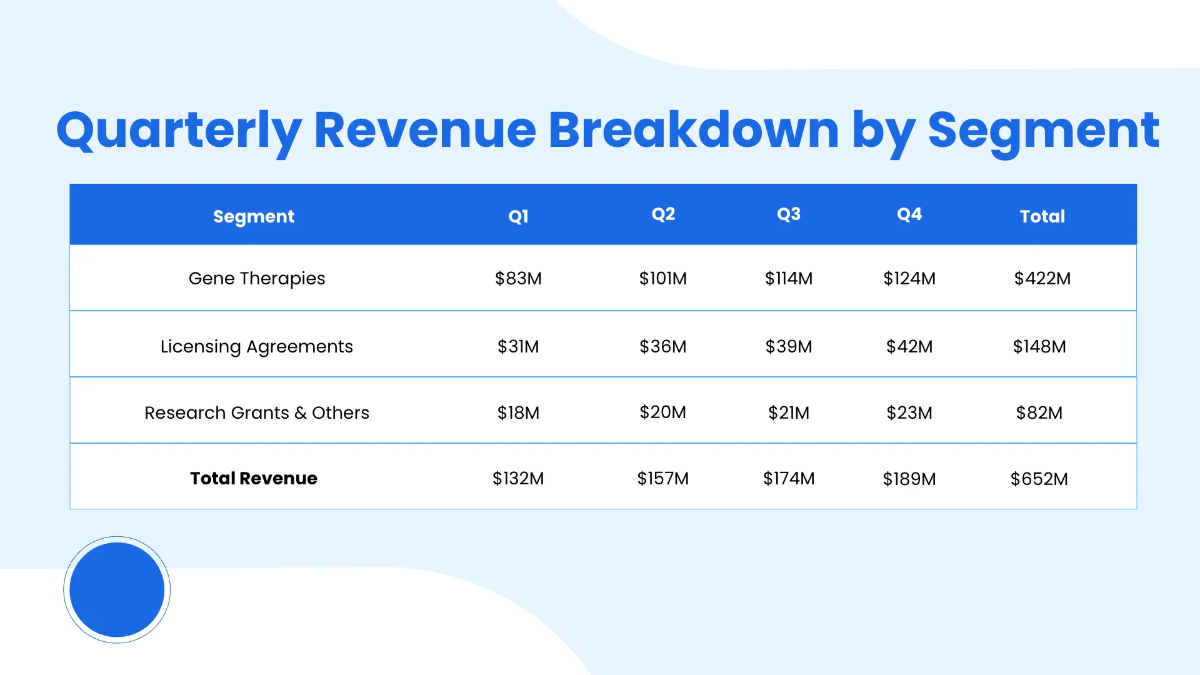Select the Q3 column header
Viewport: 1200px width, 675px height.
[789, 215]
